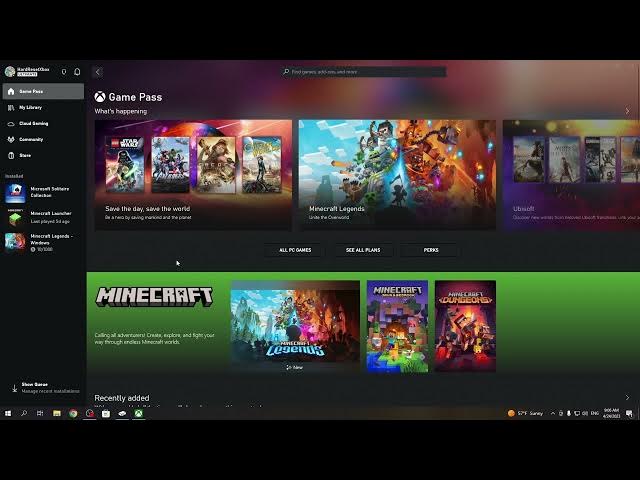Click the notifications bell icon

(77, 72)
